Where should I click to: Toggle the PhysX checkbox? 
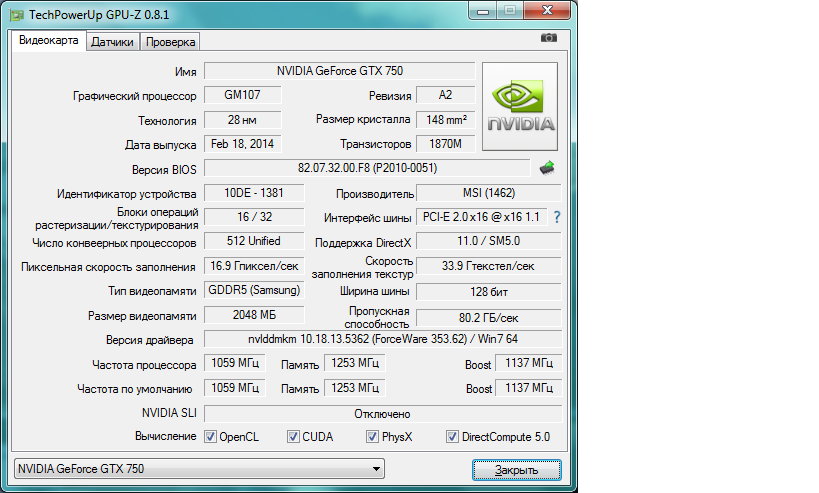coord(372,437)
